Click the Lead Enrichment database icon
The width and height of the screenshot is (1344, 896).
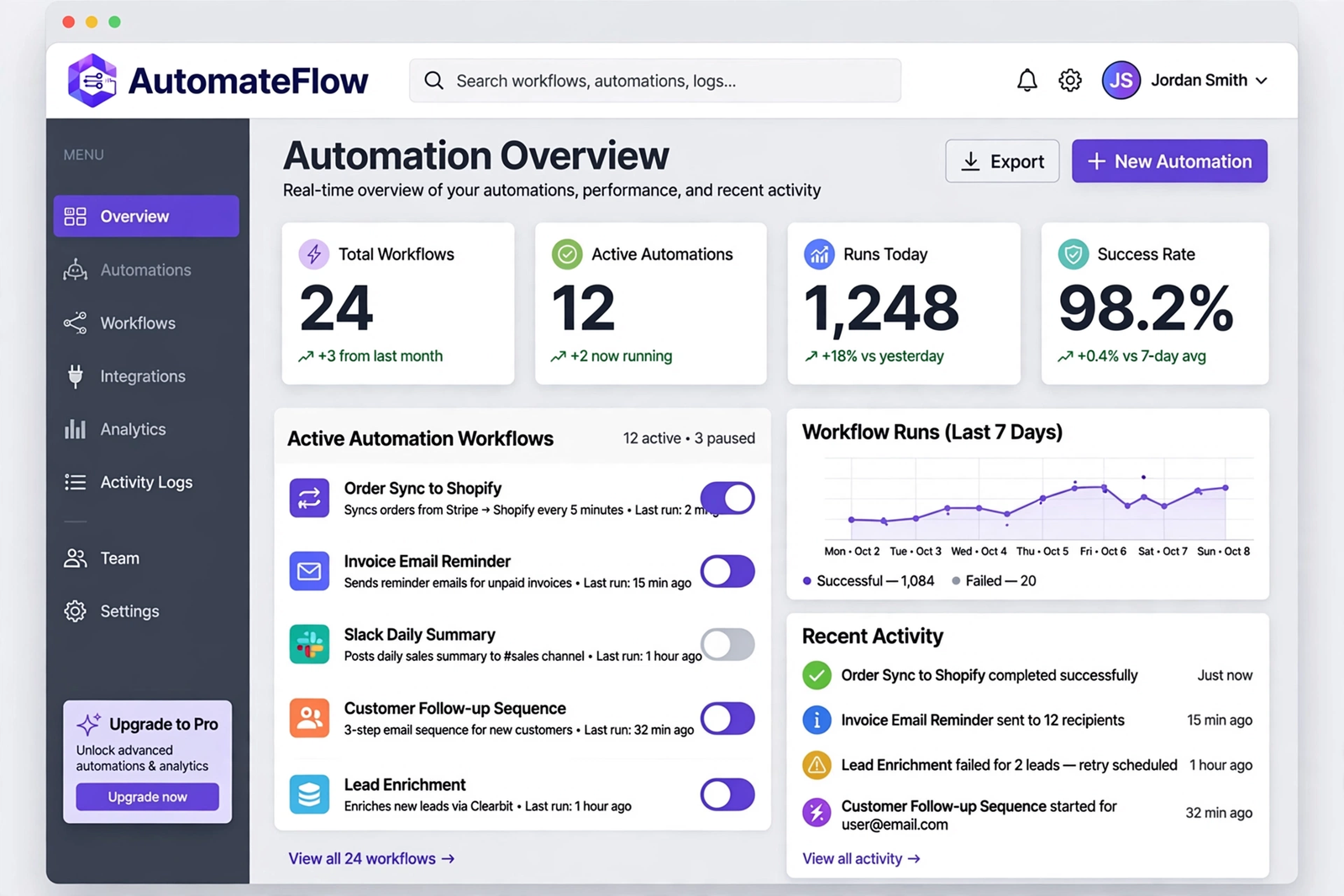(309, 794)
